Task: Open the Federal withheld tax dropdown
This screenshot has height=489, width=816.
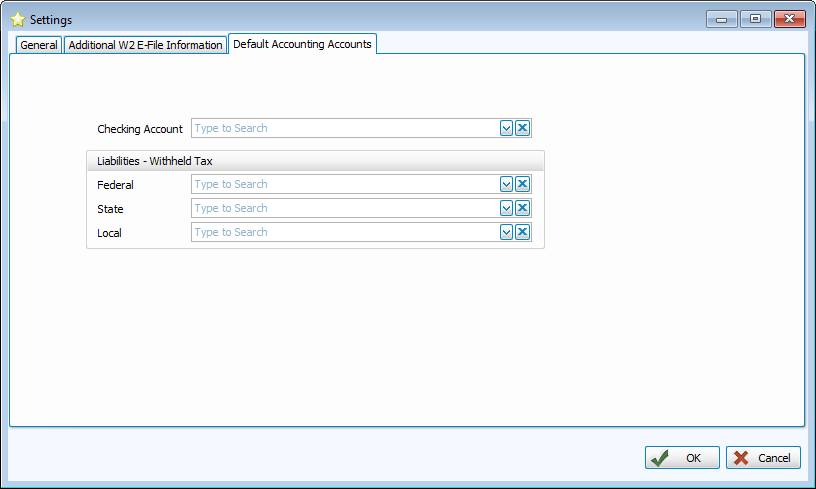Action: point(506,184)
